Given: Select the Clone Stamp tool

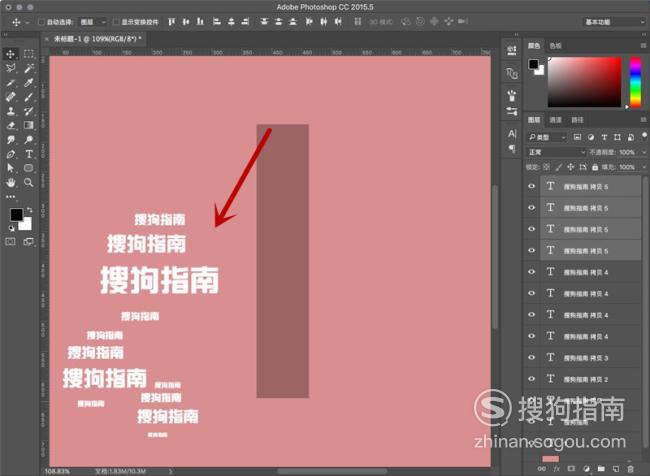Looking at the screenshot, I should (11, 111).
